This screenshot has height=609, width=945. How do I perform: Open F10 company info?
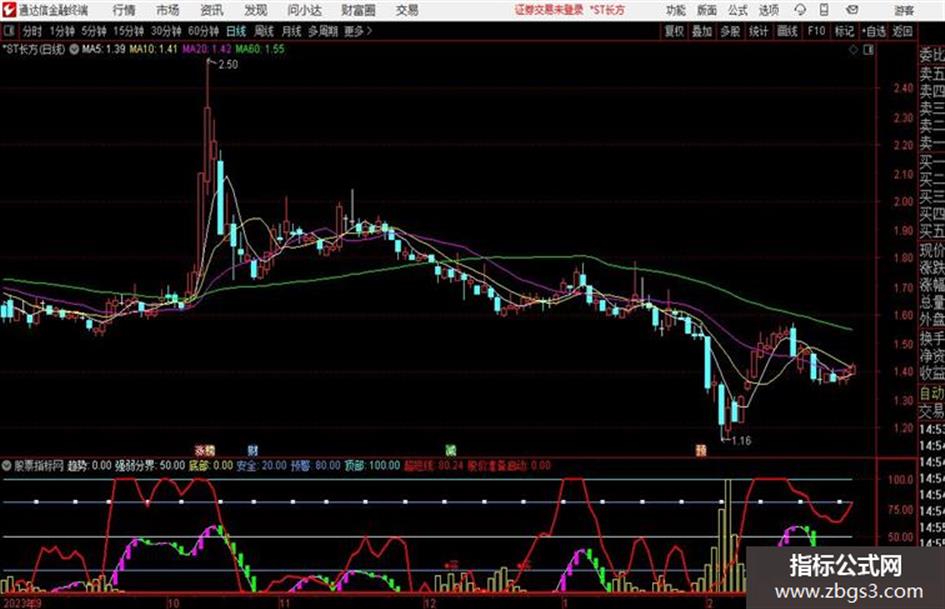pos(816,31)
